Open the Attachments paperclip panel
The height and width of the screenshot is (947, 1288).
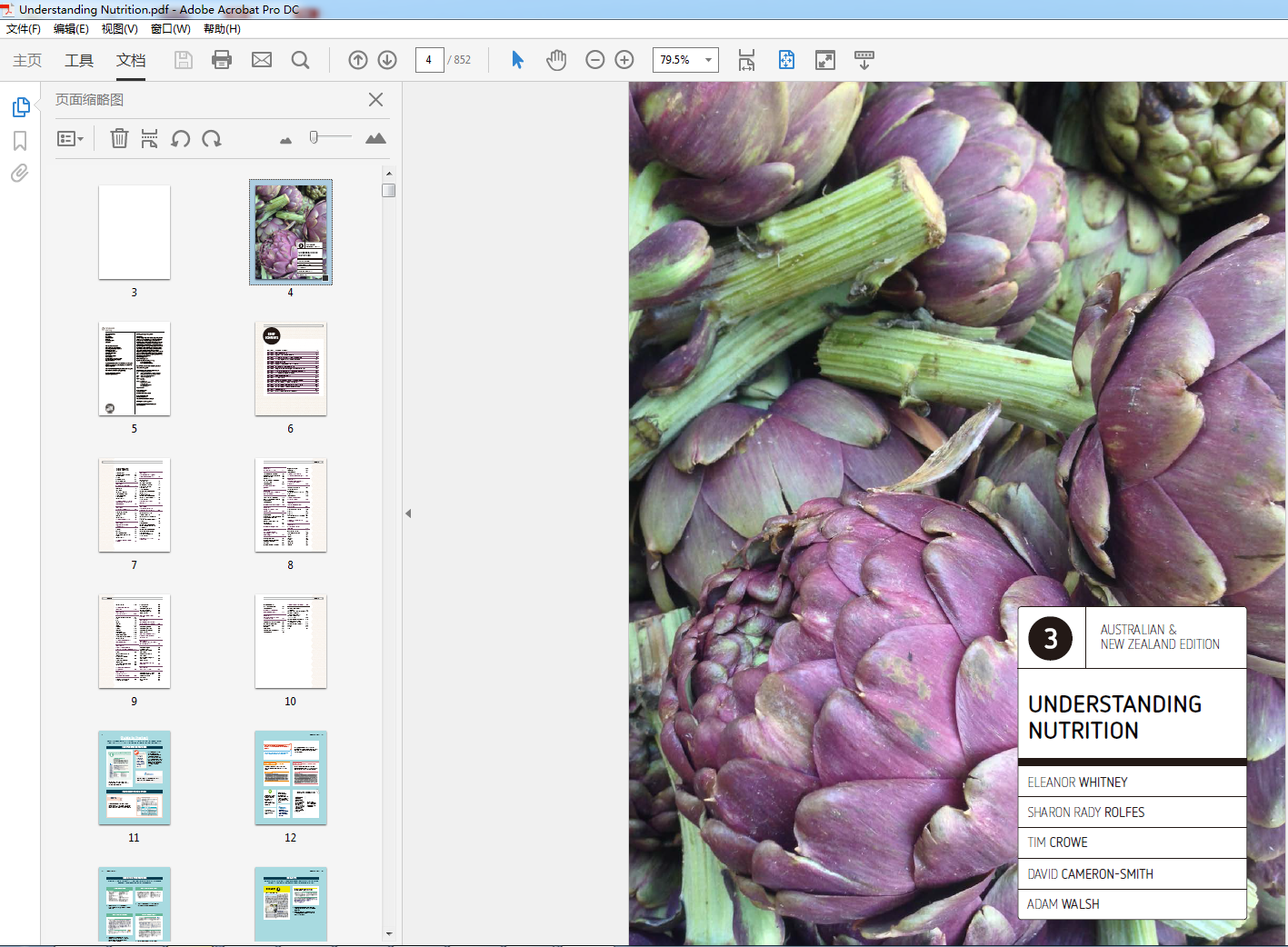coord(20,173)
